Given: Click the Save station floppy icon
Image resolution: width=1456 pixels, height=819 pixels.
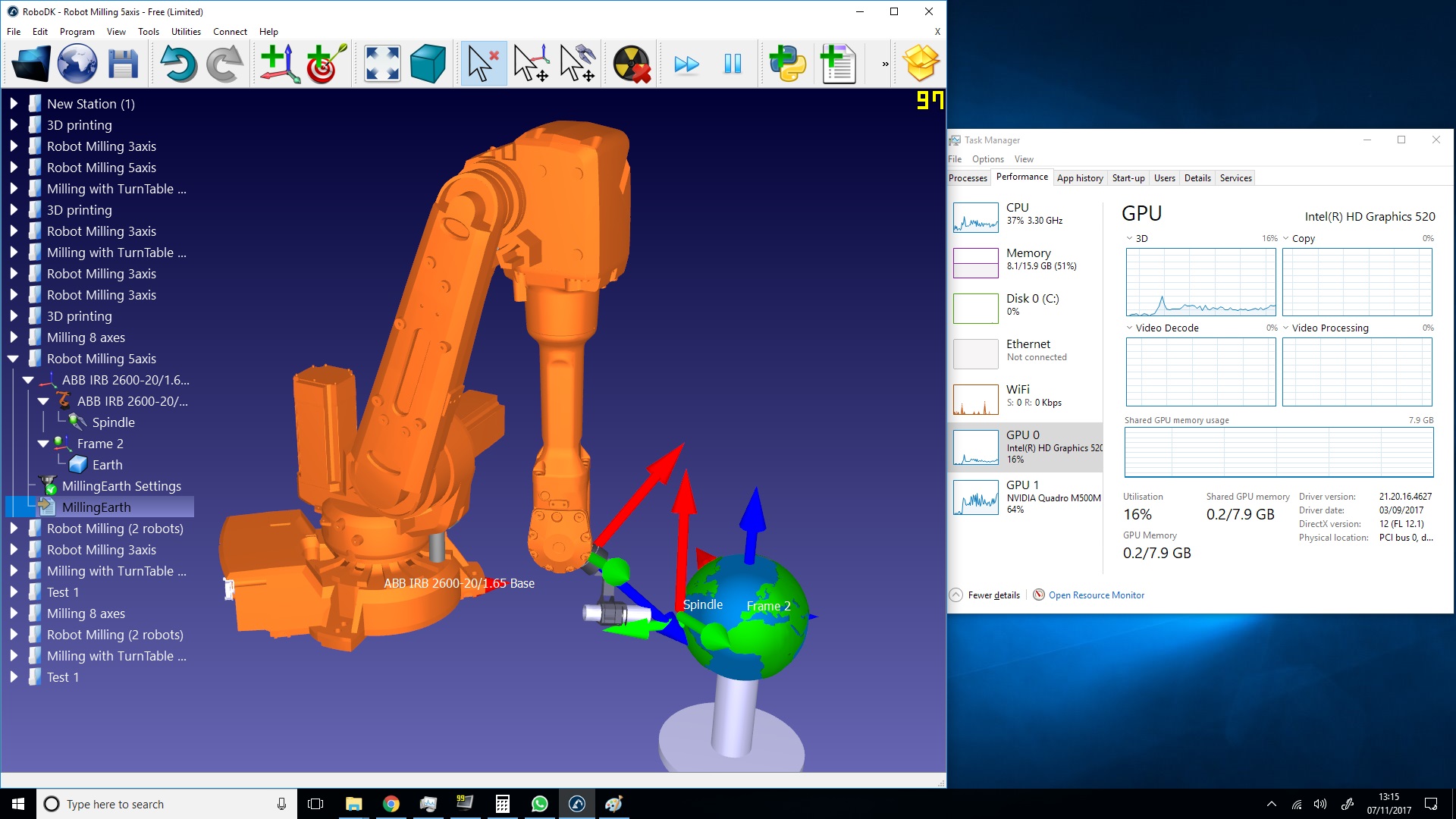Looking at the screenshot, I should point(123,64).
